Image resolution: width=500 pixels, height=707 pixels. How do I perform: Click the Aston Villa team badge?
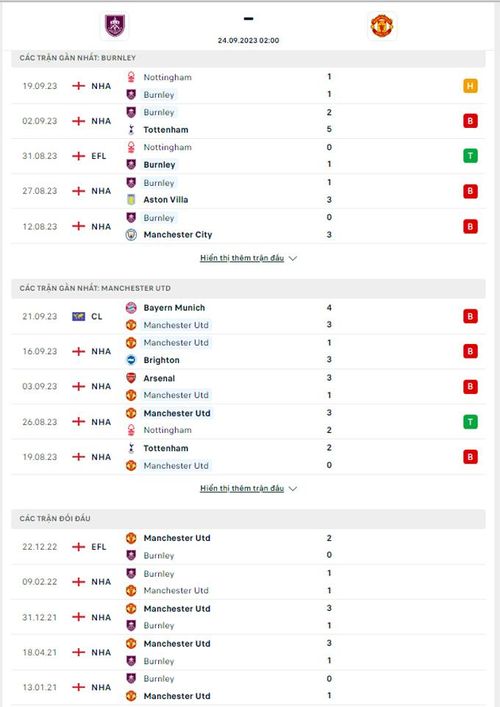pos(131,200)
